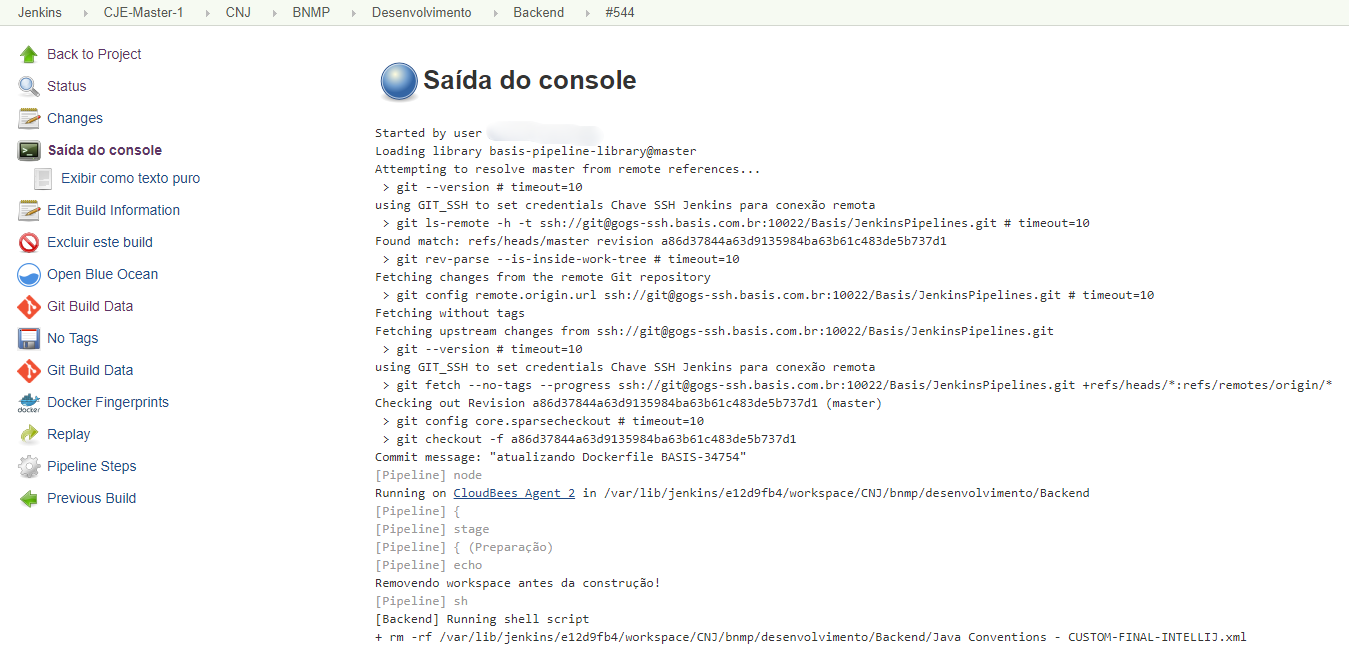
Task: Show console as plain text (Exibir como texto puro)
Action: click(x=130, y=178)
